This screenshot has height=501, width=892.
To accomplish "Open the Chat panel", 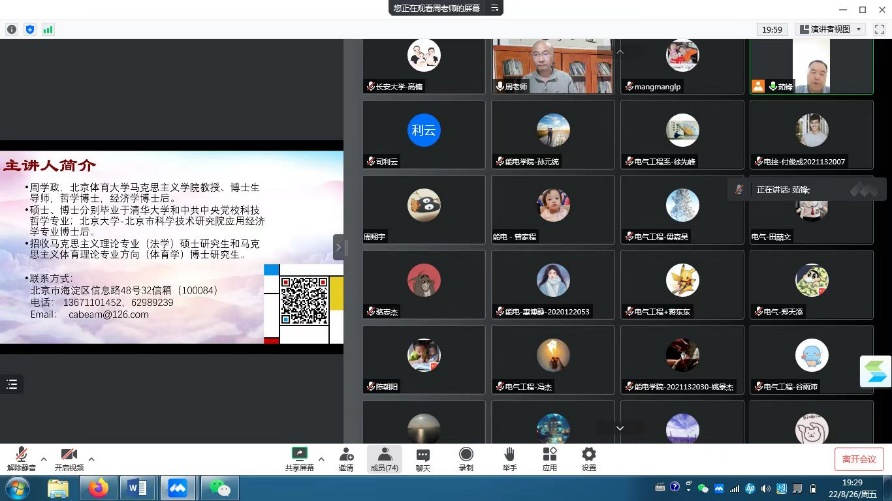I will click(423, 457).
